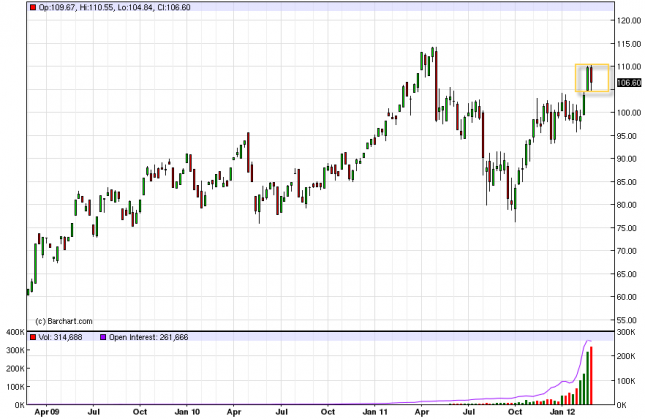Click the 55.00 price axis label
The width and height of the screenshot is (645, 419).
[x=629, y=320]
